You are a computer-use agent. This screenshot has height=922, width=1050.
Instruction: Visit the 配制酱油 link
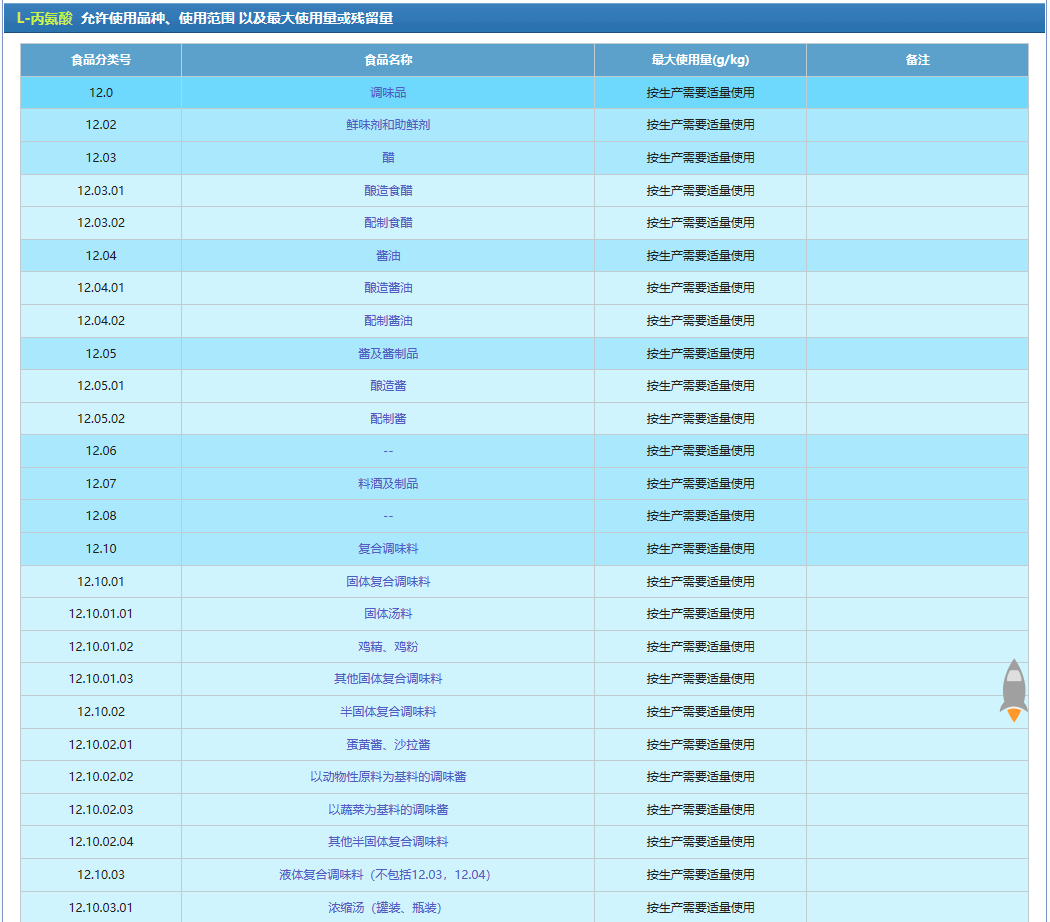click(388, 320)
